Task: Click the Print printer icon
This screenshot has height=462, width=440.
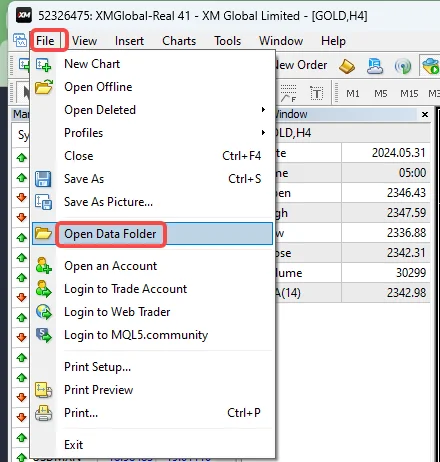Action: point(43,413)
